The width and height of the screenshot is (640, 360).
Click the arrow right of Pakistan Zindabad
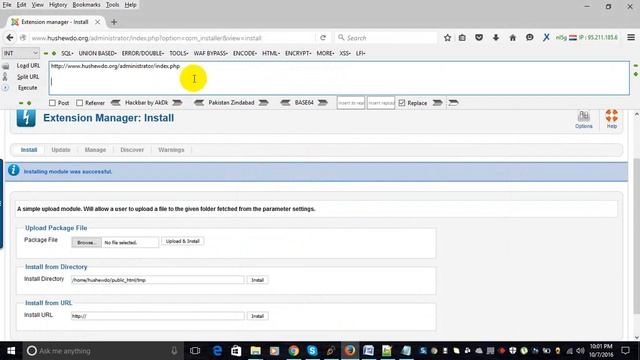[x=264, y=103]
